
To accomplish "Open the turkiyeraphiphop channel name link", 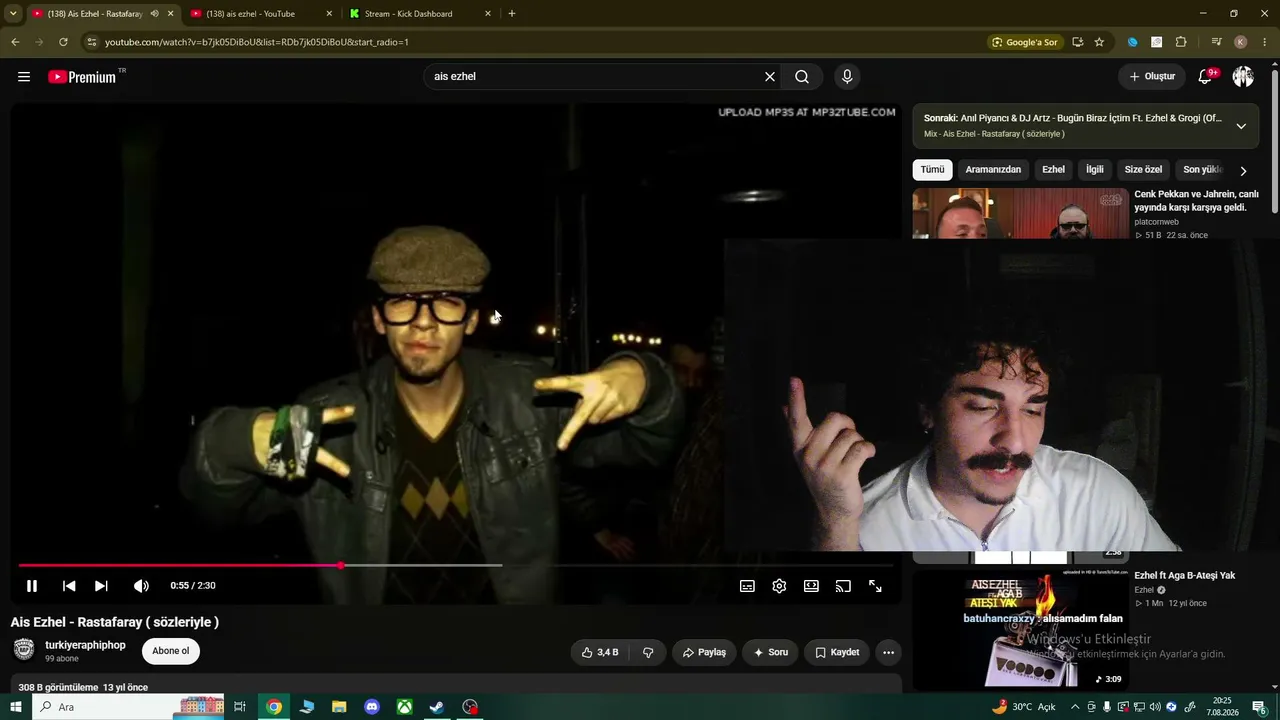I will [x=85, y=645].
